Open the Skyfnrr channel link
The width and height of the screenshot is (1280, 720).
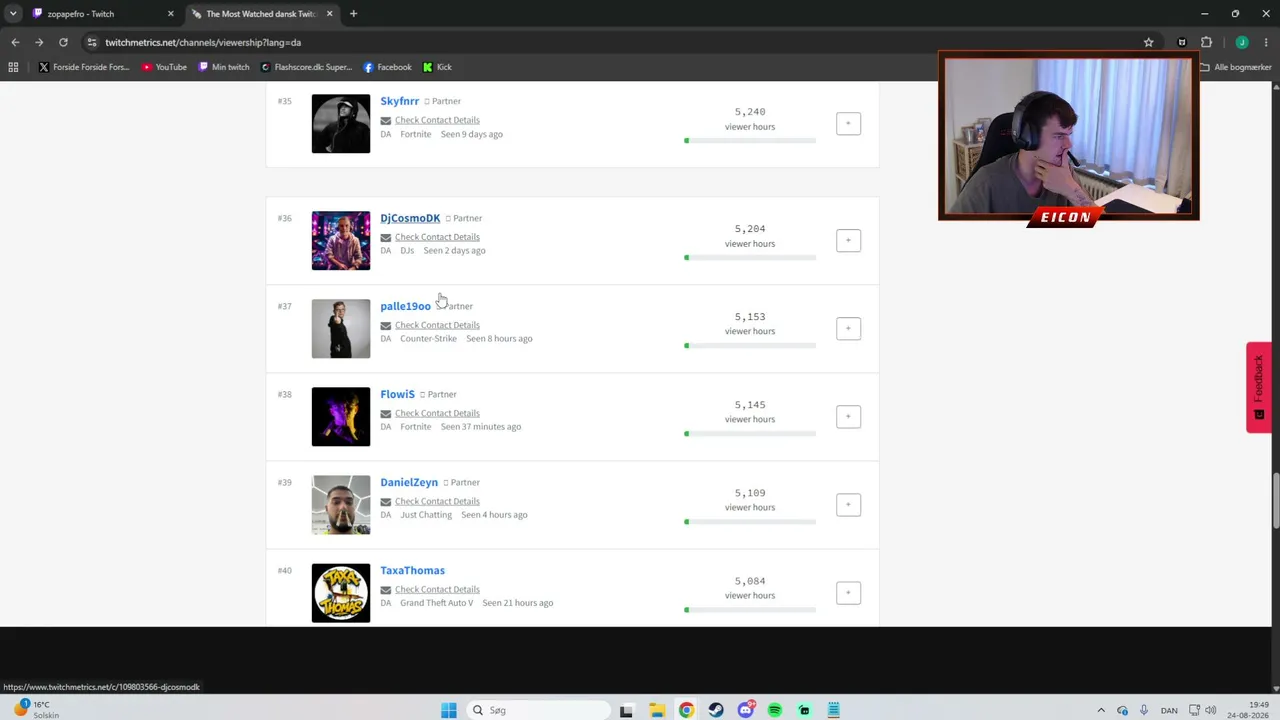(x=399, y=101)
